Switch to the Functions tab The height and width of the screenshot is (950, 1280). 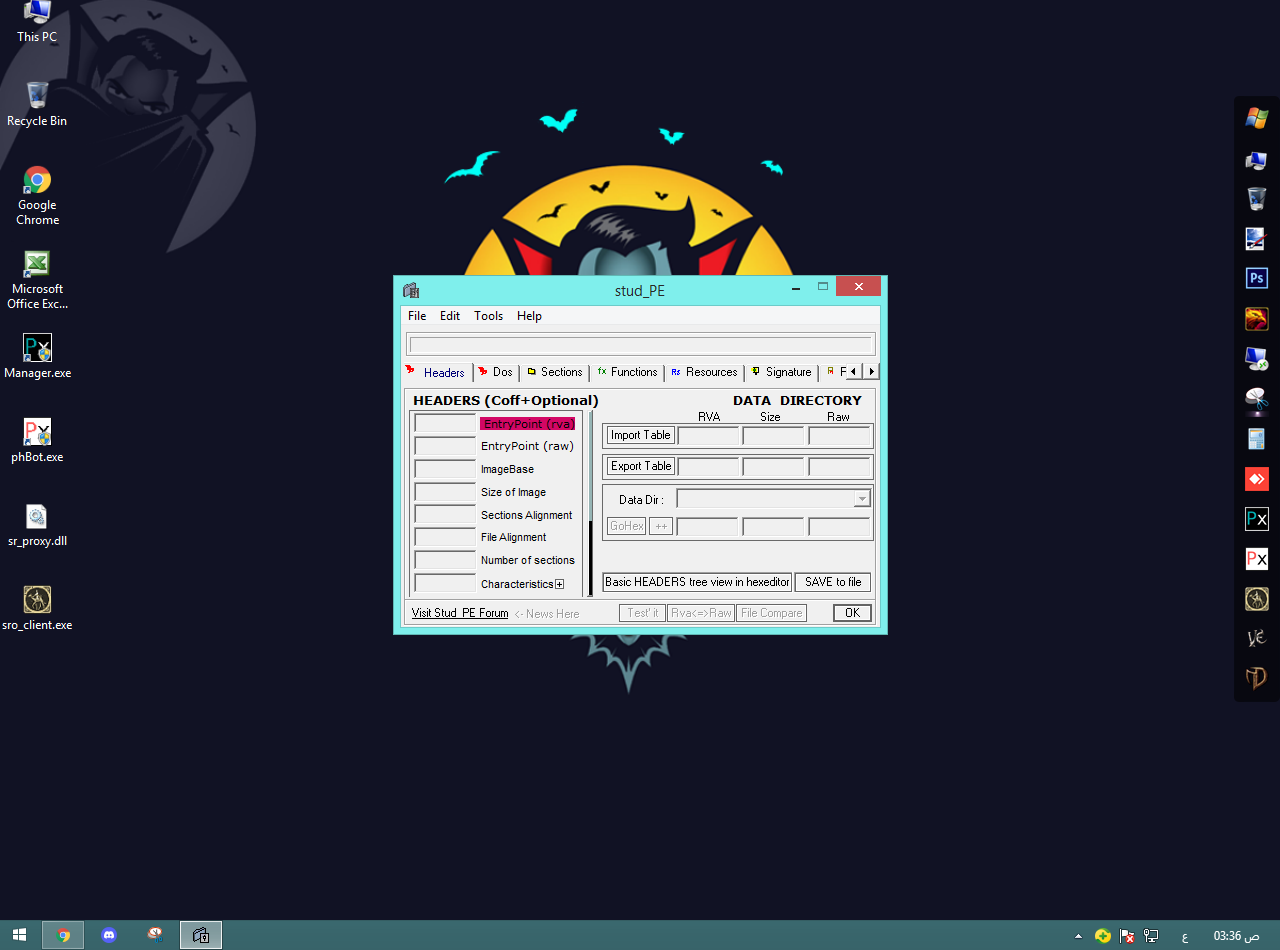628,372
